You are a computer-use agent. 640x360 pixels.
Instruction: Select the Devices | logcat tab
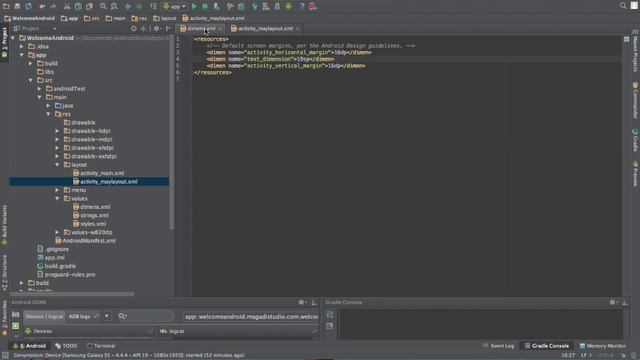coord(44,316)
